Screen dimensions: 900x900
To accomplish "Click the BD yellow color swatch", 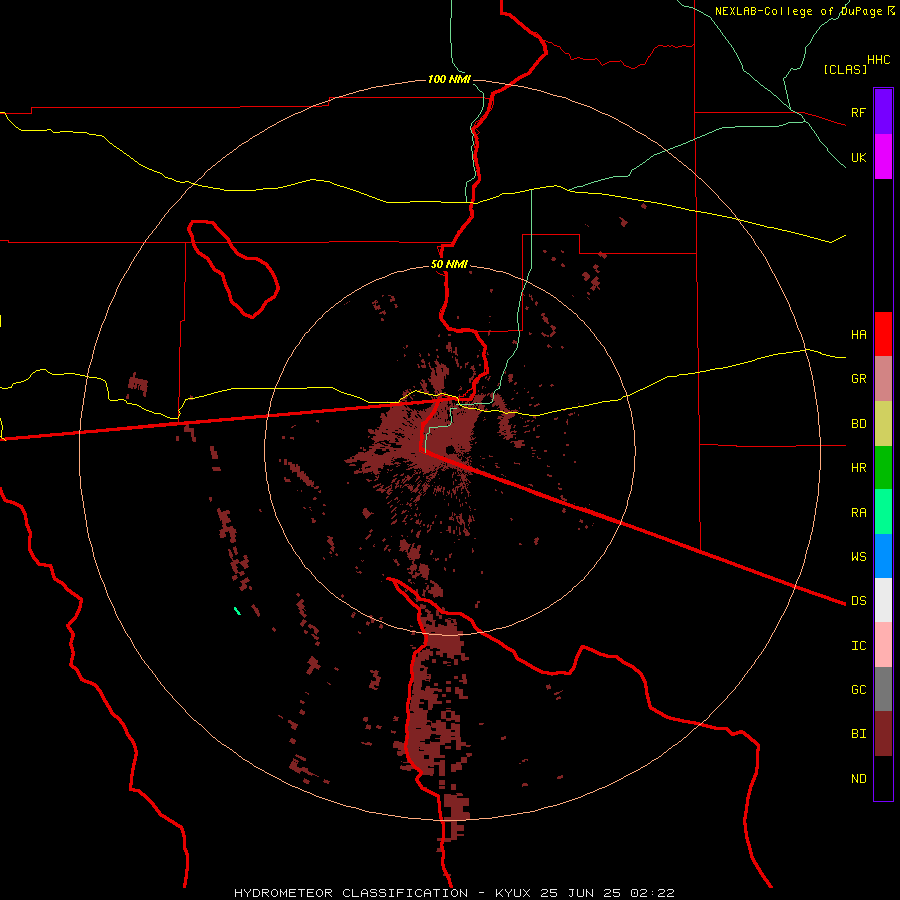I will click(883, 424).
